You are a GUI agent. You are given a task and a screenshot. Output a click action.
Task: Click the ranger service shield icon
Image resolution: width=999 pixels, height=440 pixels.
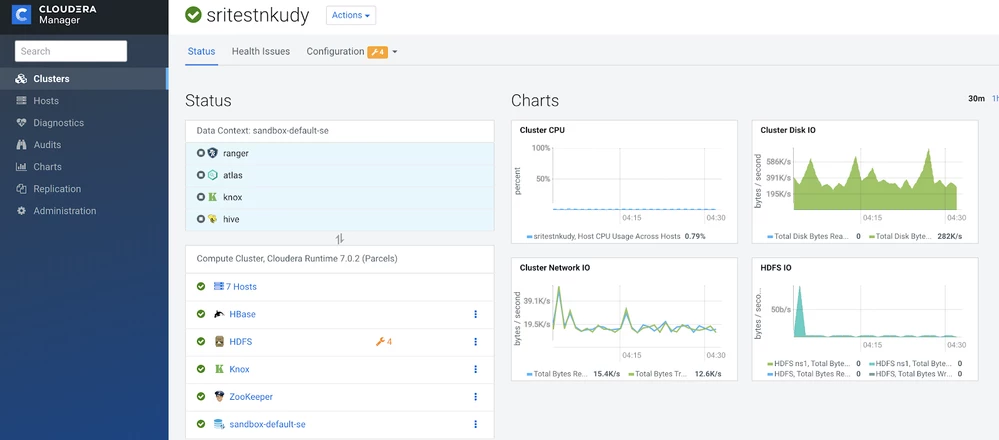click(213, 153)
